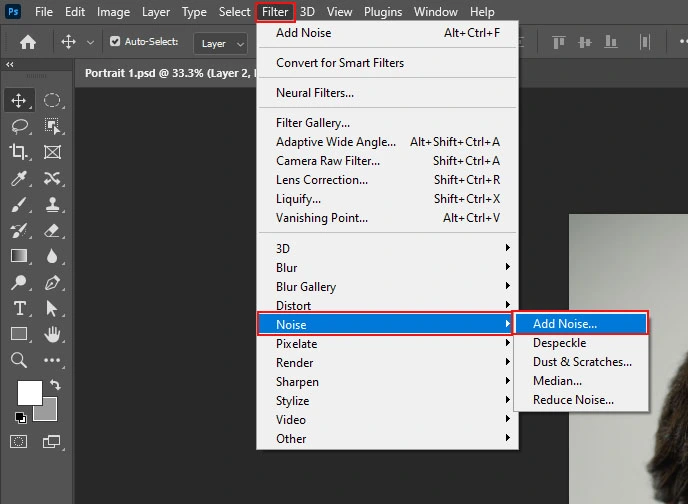688x504 pixels.
Task: Select the Zoom tool
Action: (x=19, y=360)
